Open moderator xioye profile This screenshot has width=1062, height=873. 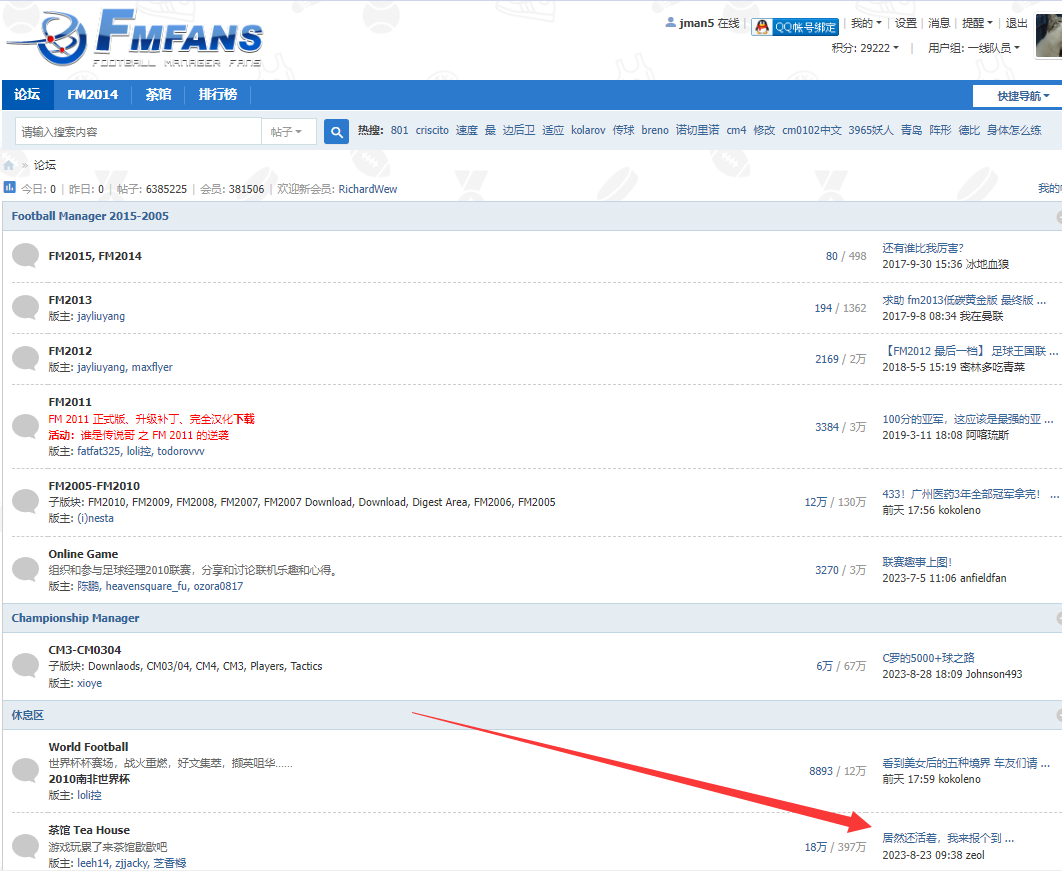click(x=89, y=683)
